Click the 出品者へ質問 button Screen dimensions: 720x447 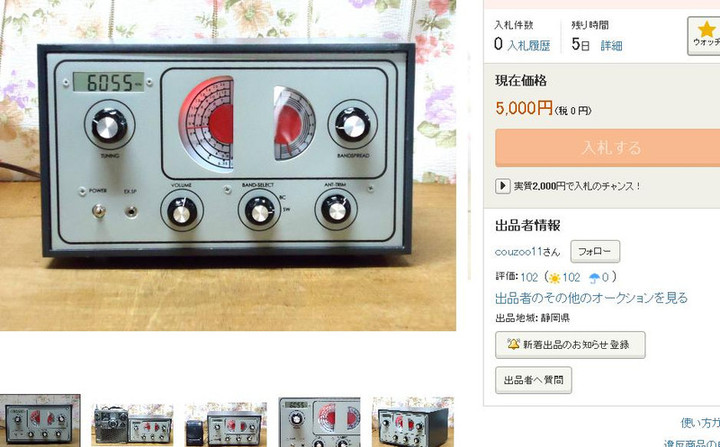(x=534, y=380)
